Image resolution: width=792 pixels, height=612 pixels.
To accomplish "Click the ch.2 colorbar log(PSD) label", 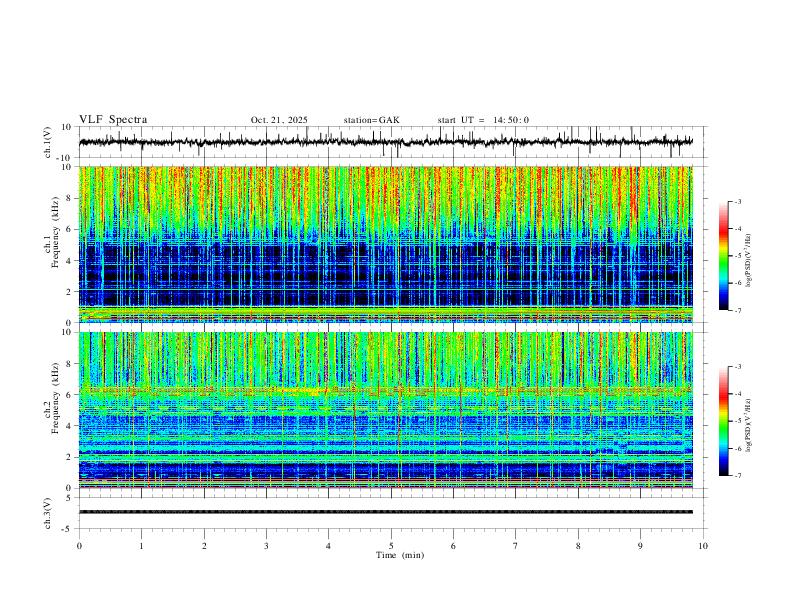I will tap(749, 426).
